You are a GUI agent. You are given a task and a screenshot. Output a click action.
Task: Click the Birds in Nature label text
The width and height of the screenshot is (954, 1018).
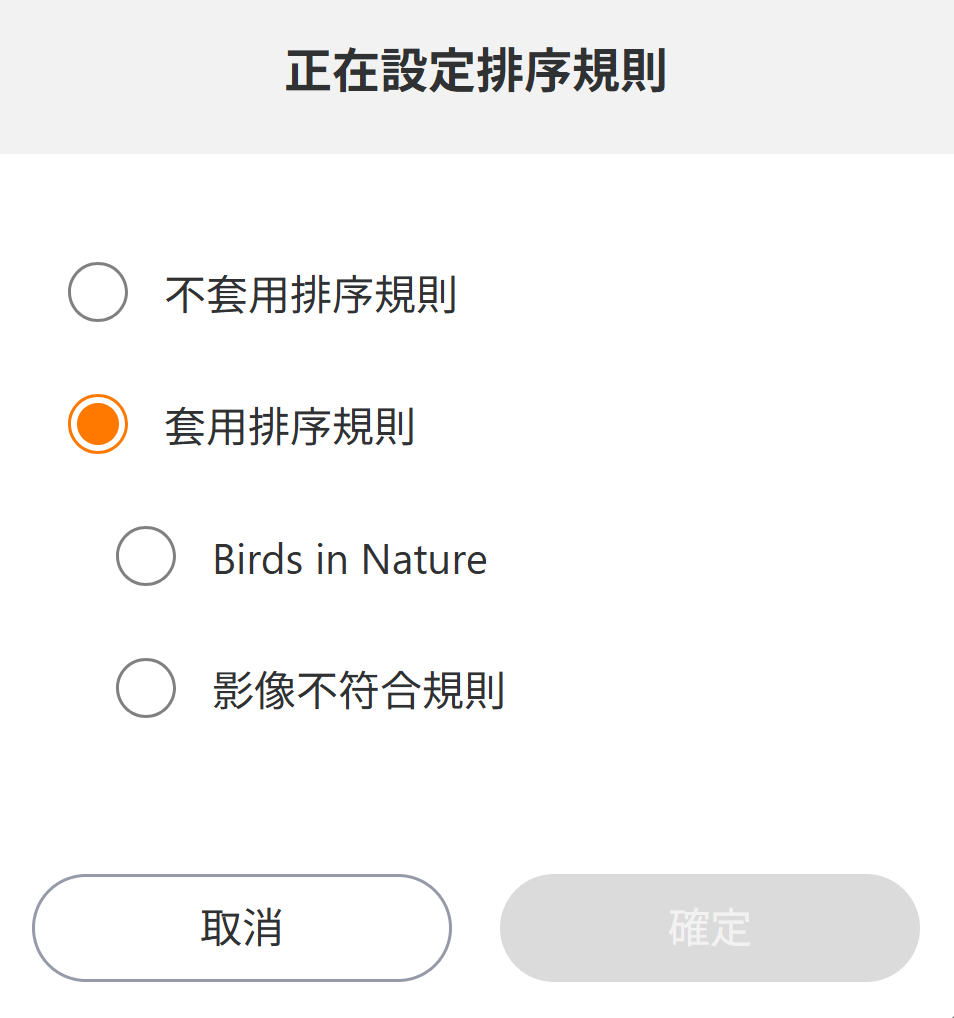pyautogui.click(x=349, y=559)
